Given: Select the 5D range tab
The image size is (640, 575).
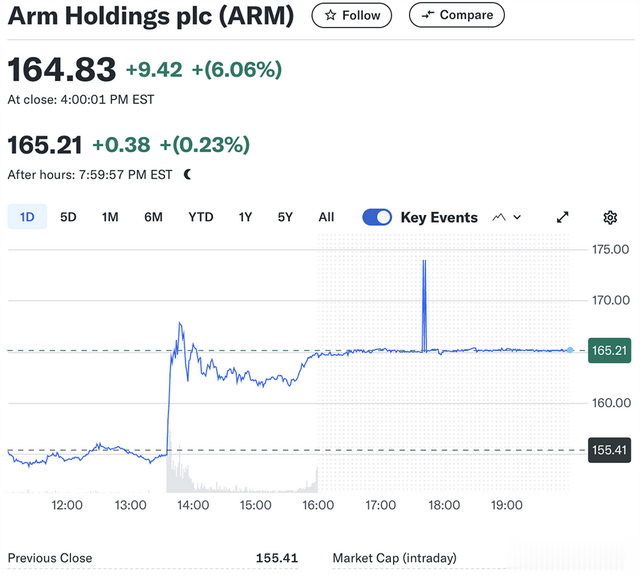Looking at the screenshot, I should coord(68,217).
